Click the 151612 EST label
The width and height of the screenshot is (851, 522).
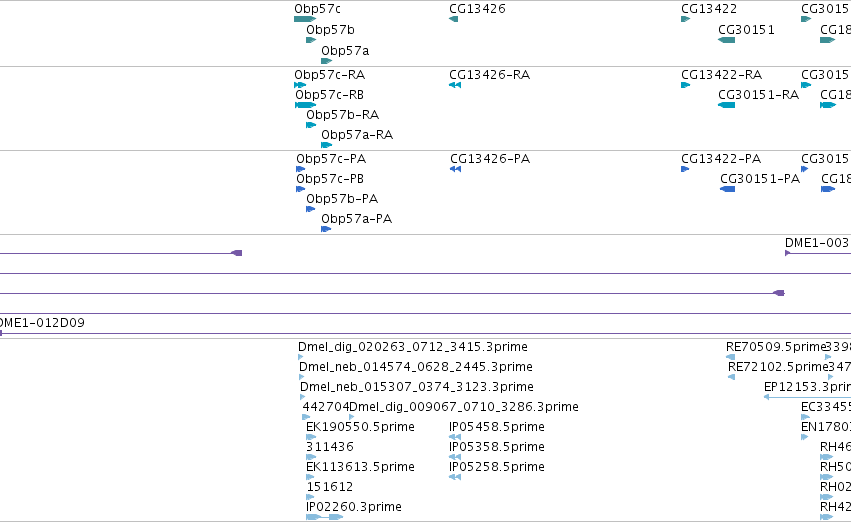point(330,487)
